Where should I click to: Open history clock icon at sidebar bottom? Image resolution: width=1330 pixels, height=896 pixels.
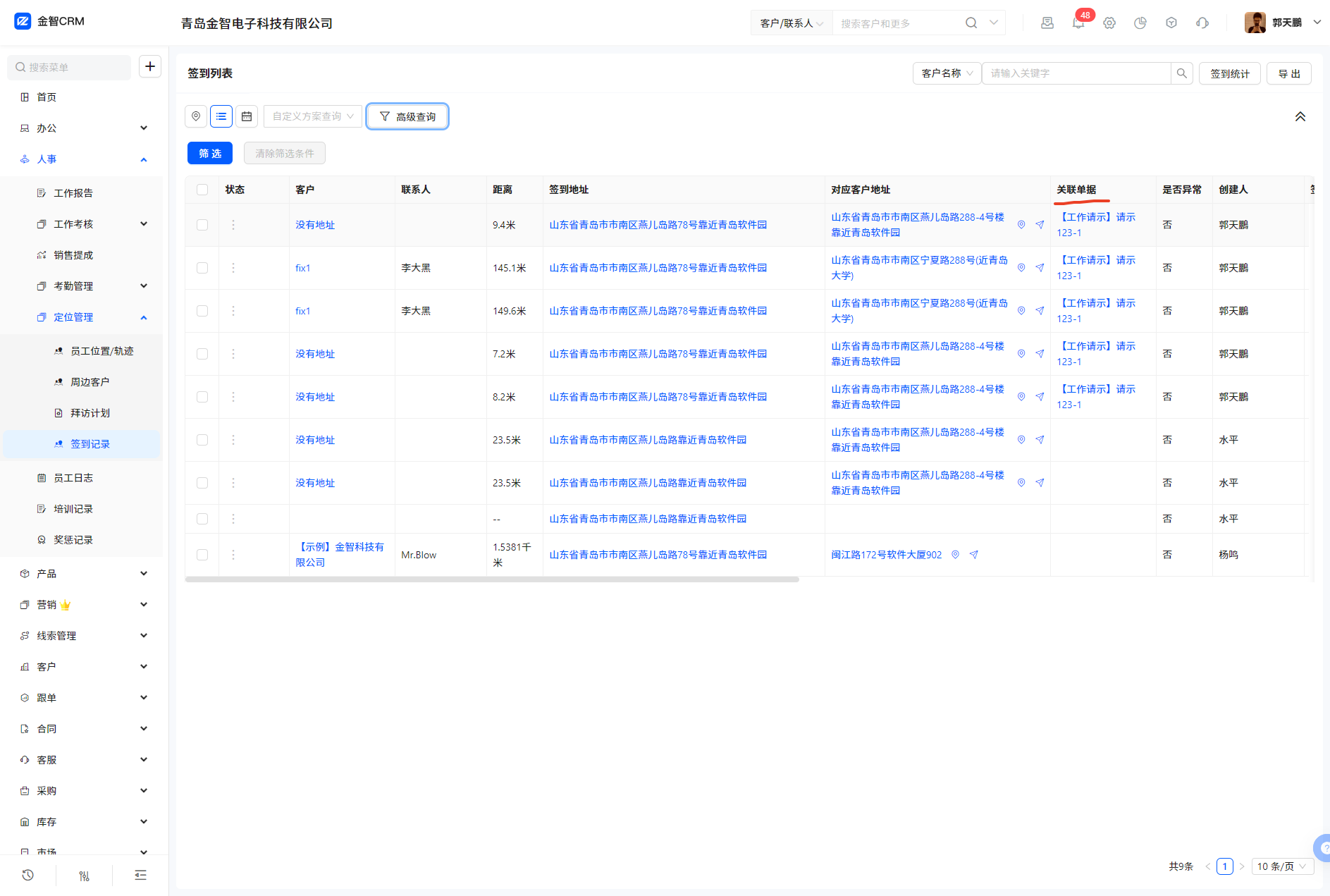[28, 875]
